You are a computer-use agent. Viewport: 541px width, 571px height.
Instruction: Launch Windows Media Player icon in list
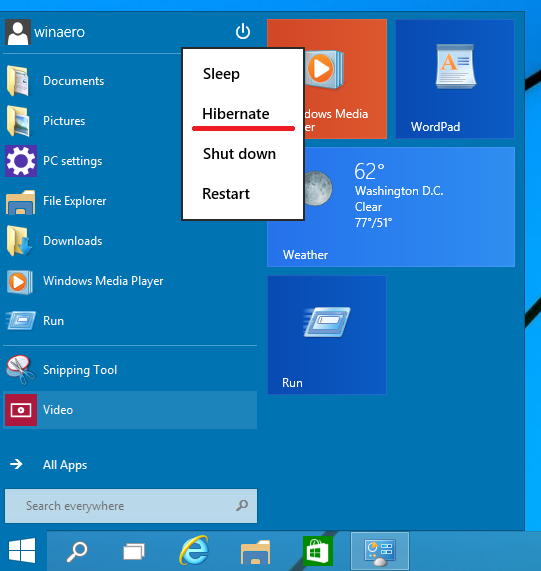pos(20,282)
